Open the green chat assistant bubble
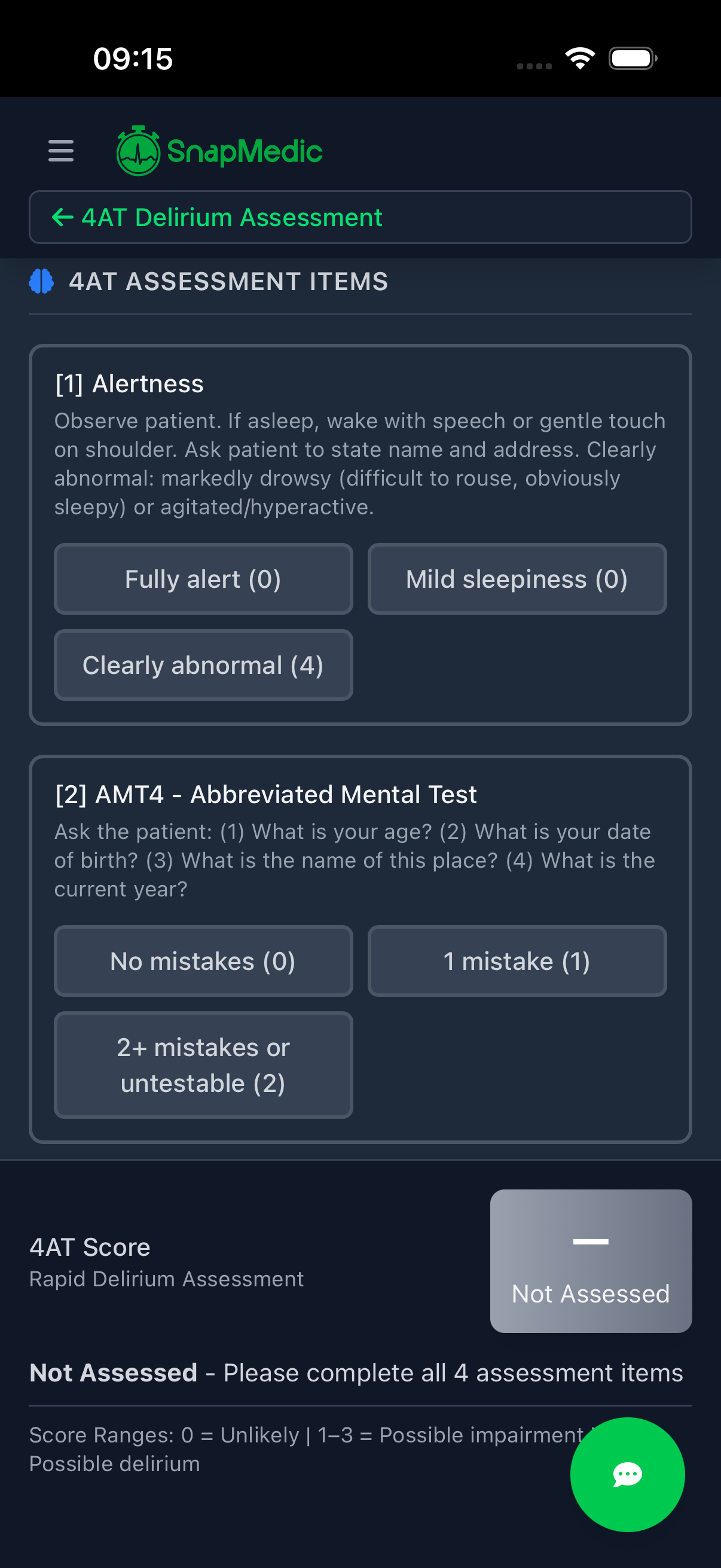 (628, 1475)
